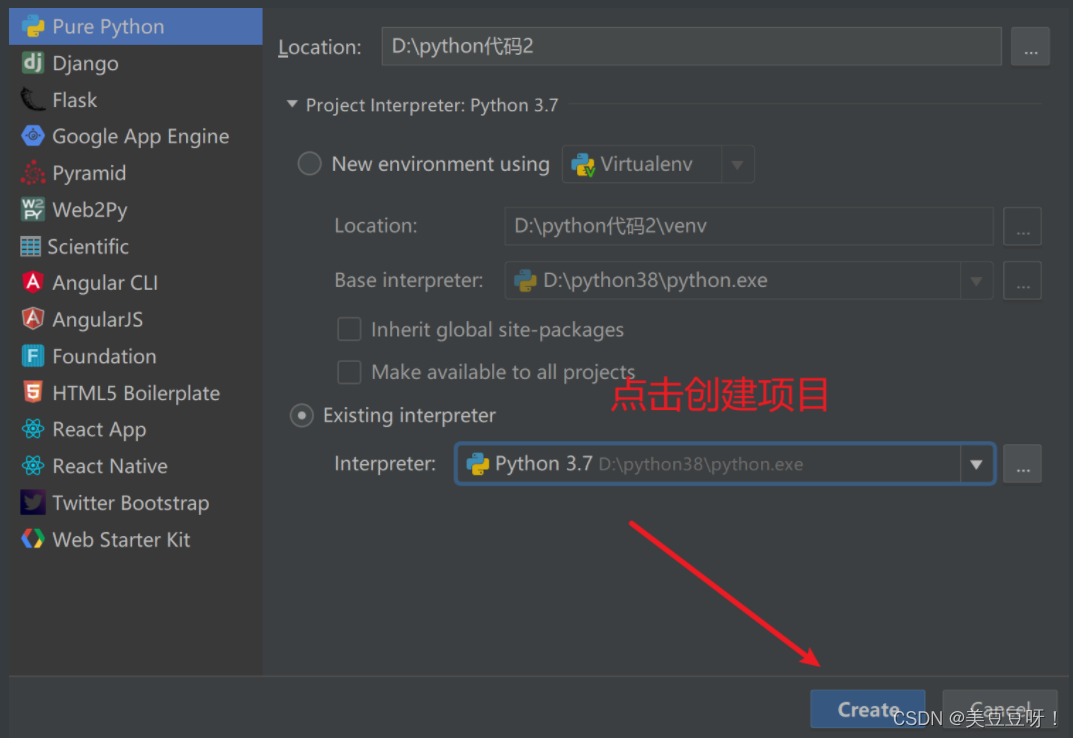Click the Google App Engine icon
Image resolution: width=1073 pixels, height=738 pixels.
tap(33, 136)
